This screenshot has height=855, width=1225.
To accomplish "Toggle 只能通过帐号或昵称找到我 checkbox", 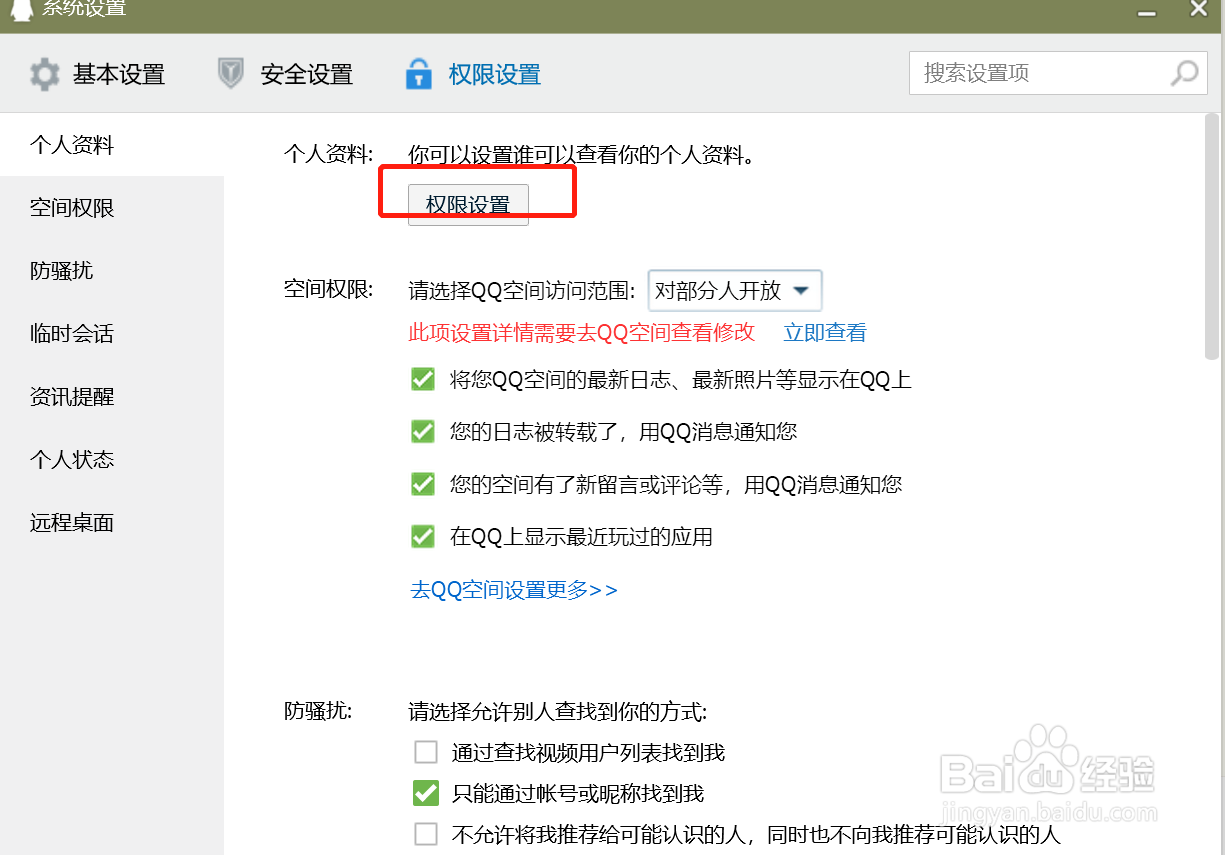I will [426, 794].
